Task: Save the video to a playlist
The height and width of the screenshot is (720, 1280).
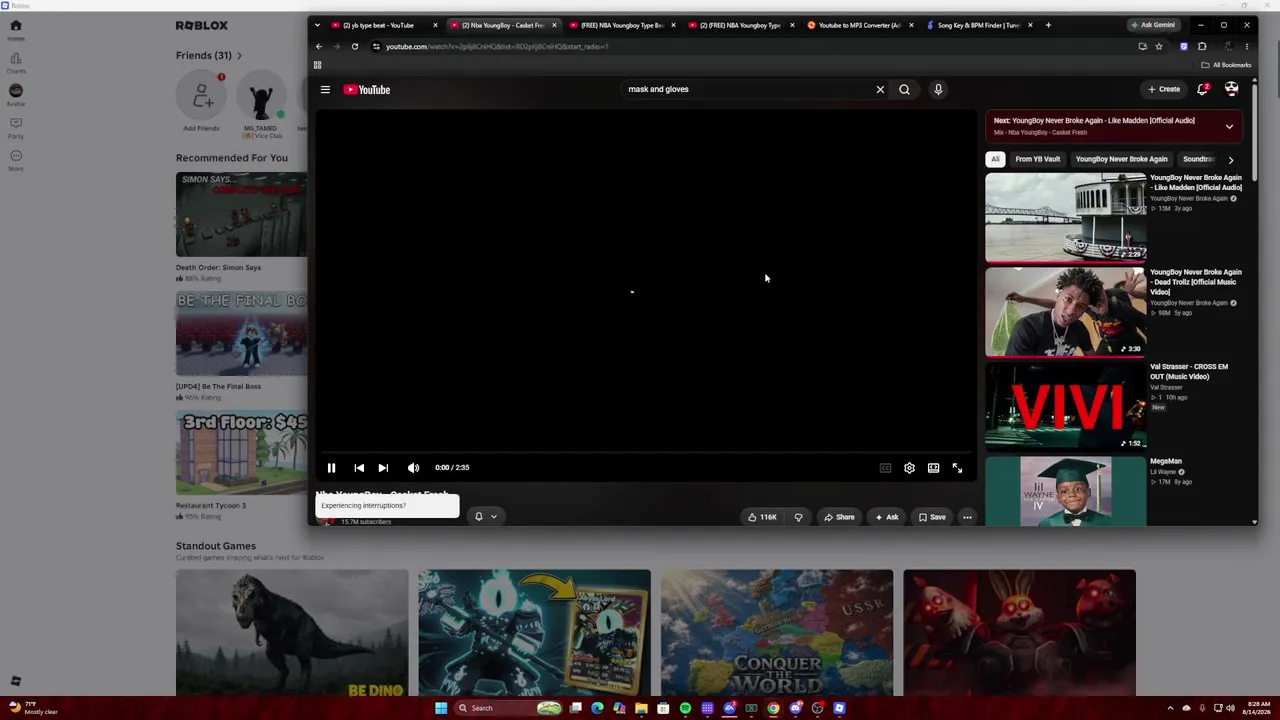Action: 932,517
